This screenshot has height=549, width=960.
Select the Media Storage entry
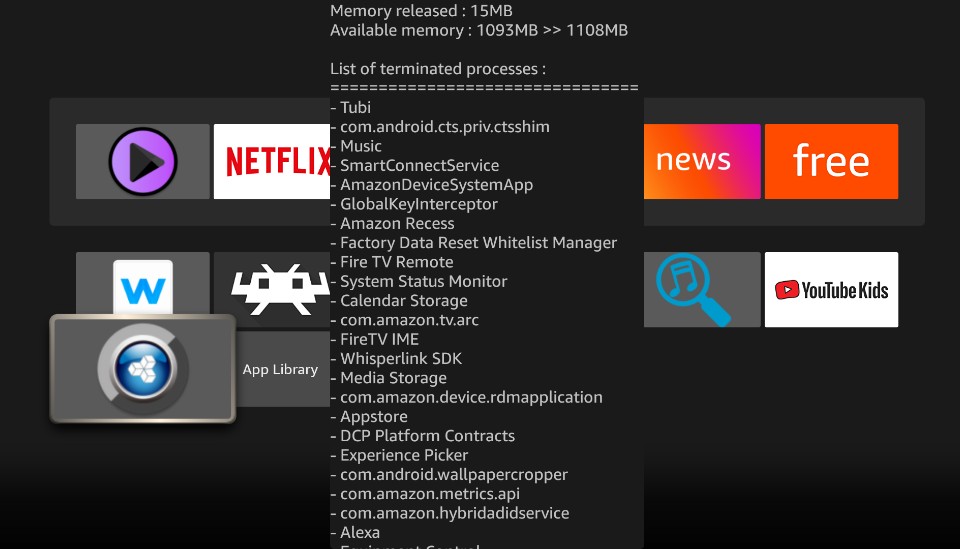point(389,378)
